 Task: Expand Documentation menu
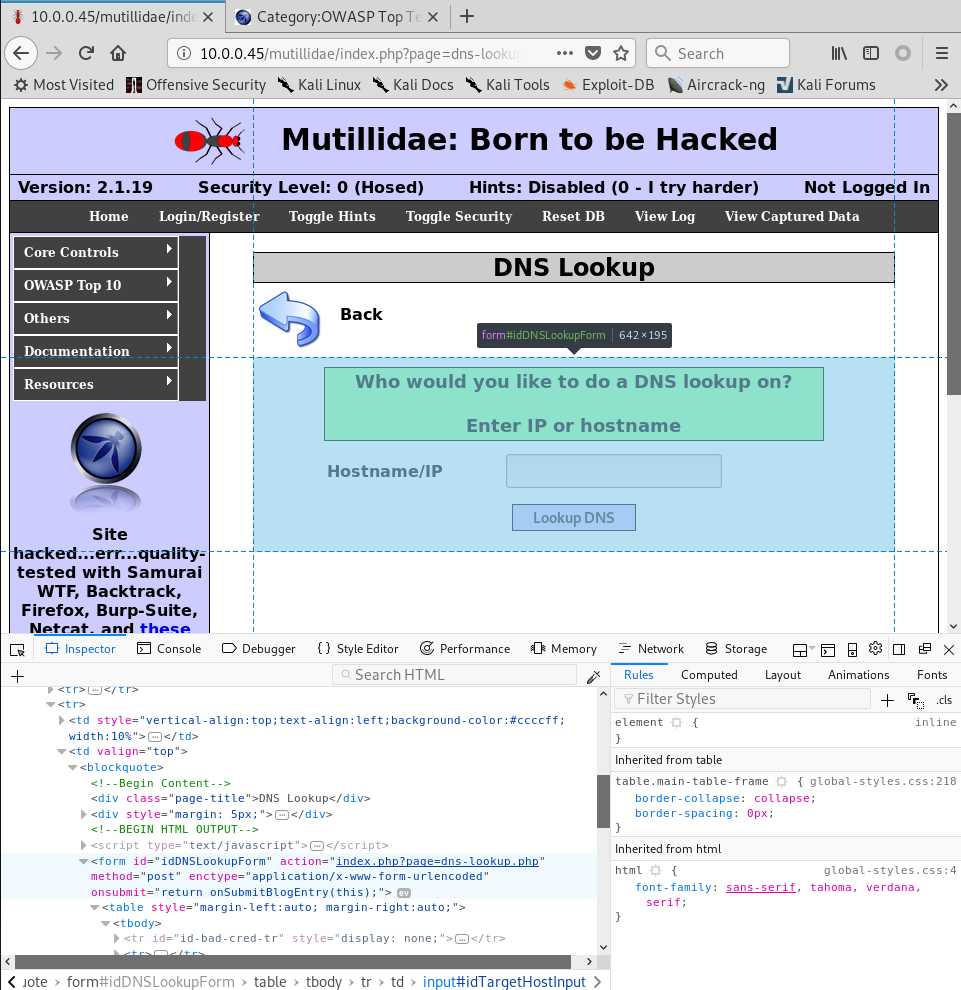95,350
